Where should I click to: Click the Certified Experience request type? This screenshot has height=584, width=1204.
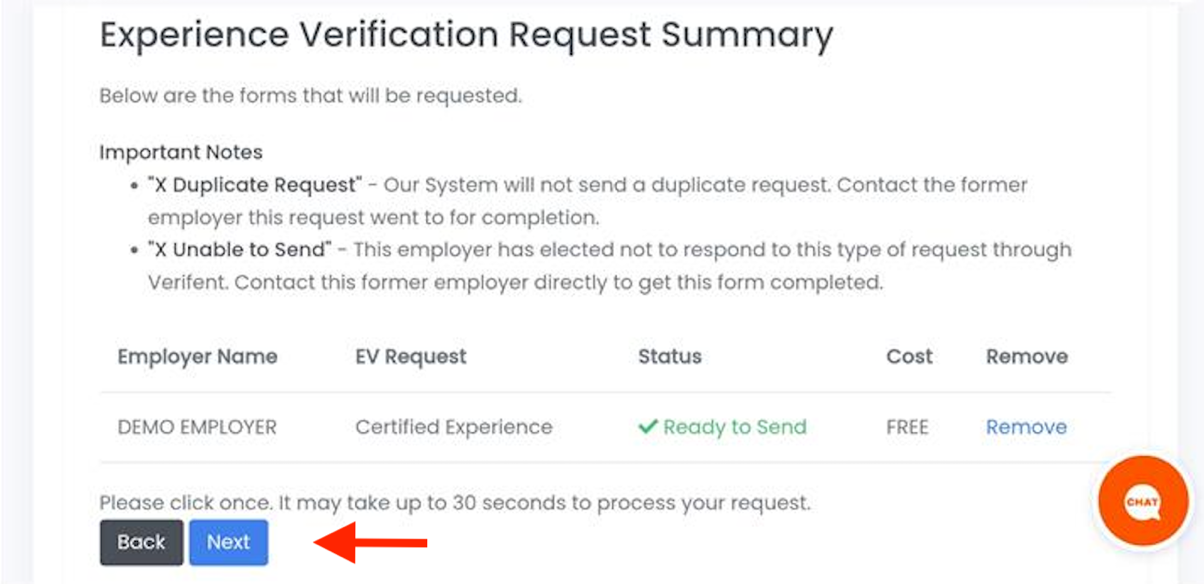click(453, 426)
